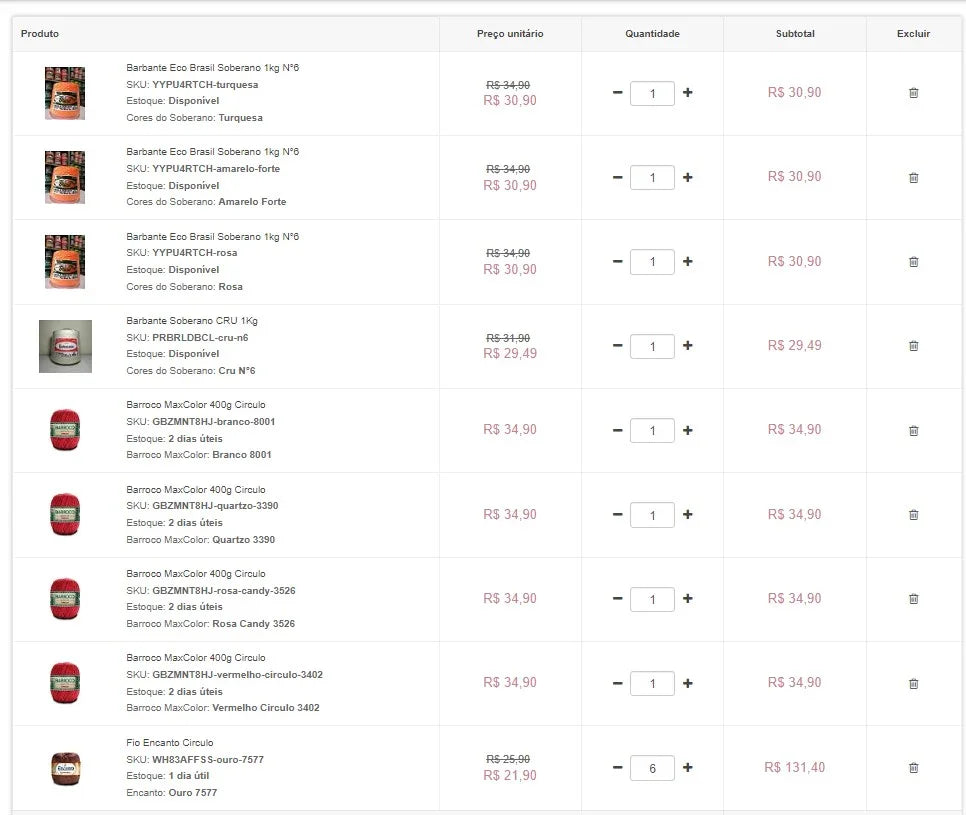The image size is (966, 815).
Task: Decrease quantity of Barroco MaxColor Branco
Action: pyautogui.click(x=617, y=430)
